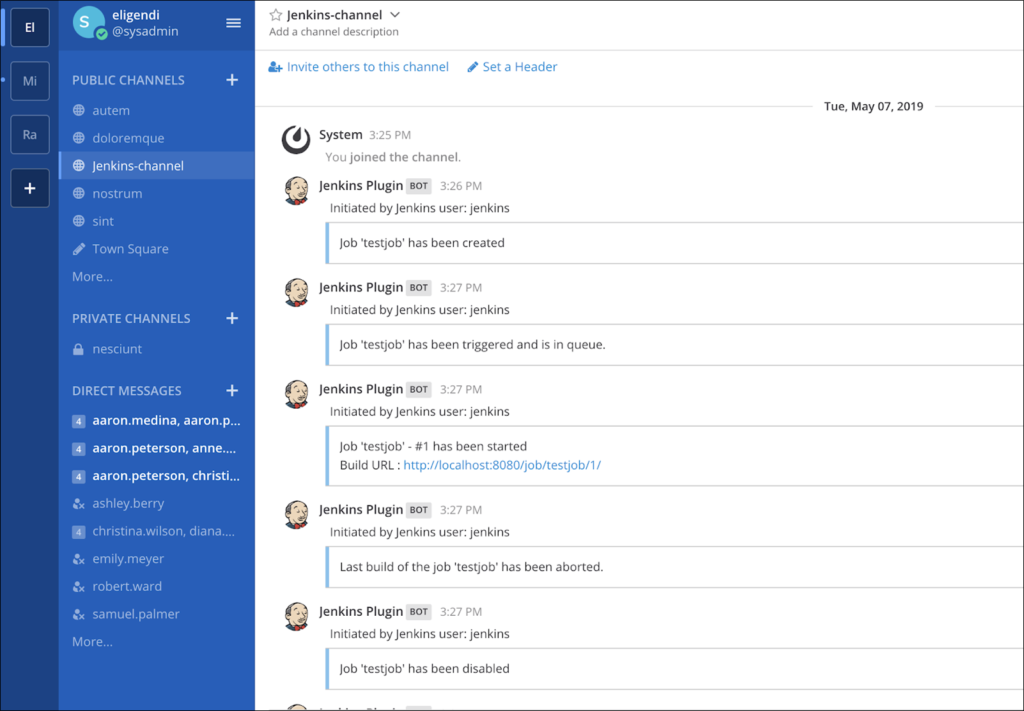Open the doloremque channel

157,138
